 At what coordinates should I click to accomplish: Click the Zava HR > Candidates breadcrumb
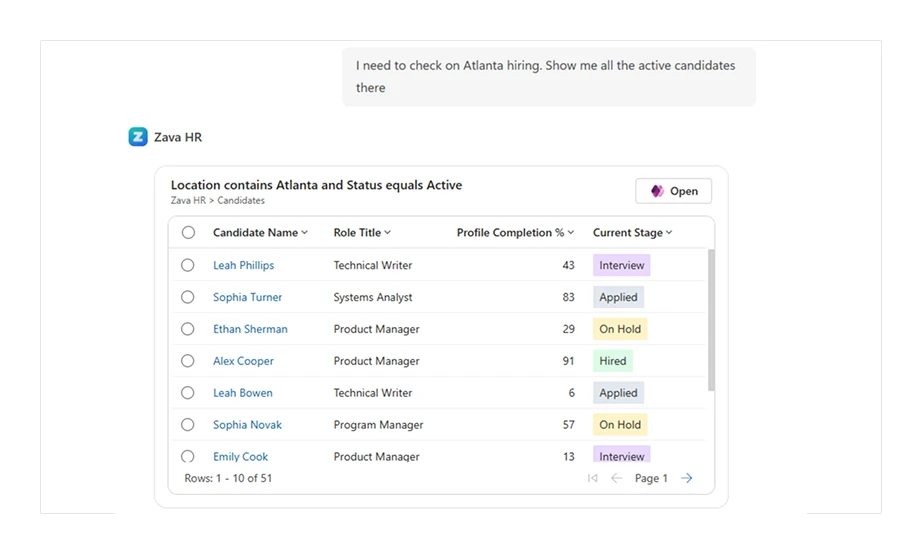click(218, 201)
